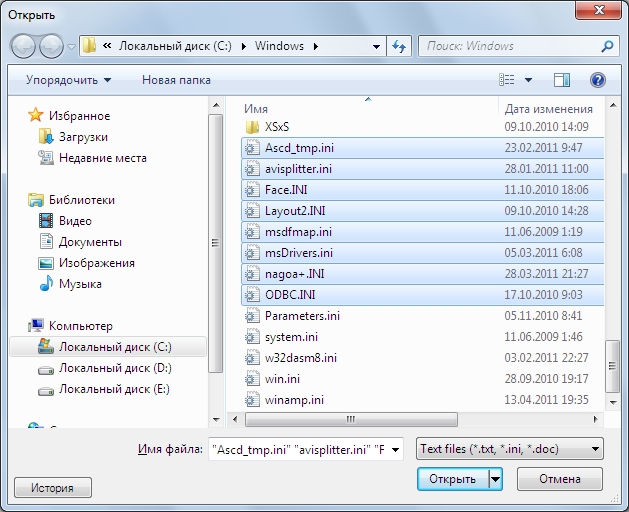Select the XSxS folder
Screen dimensions: 629x512
276,127
